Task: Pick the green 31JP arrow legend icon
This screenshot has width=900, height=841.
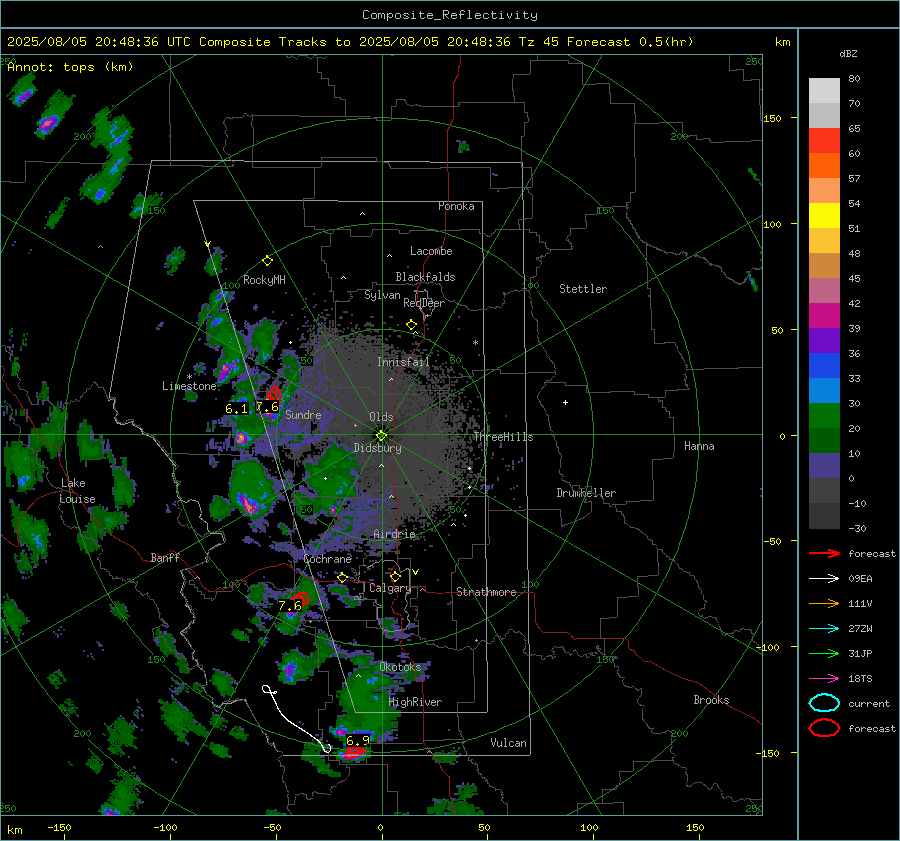Action: coord(824,653)
